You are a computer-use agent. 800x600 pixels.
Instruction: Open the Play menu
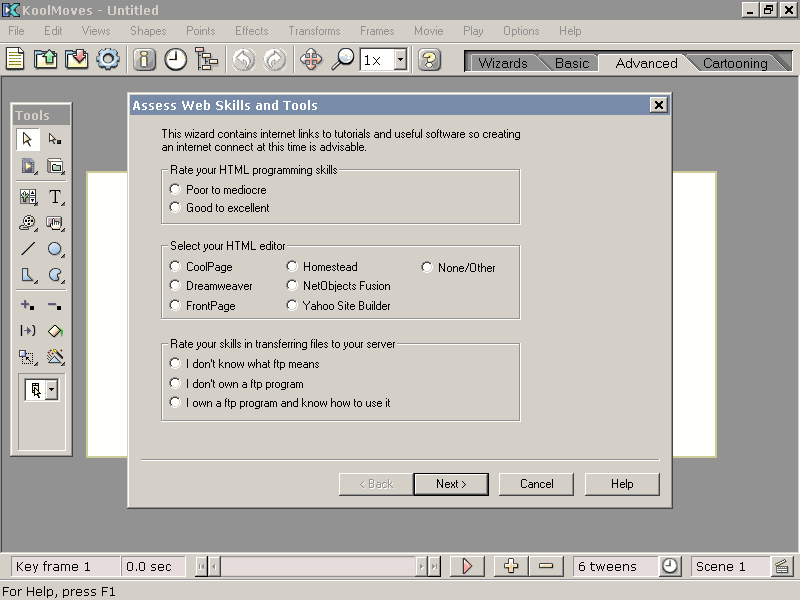point(473,31)
